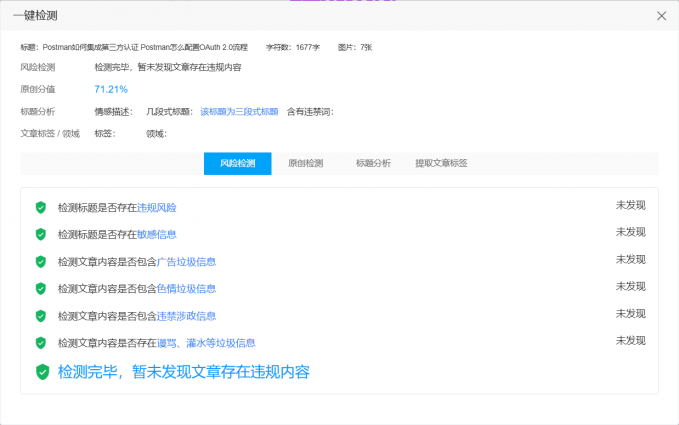Screen dimensions: 679x425
Task: Click the green shield beside 违规风险 check
Action: pos(41,207)
